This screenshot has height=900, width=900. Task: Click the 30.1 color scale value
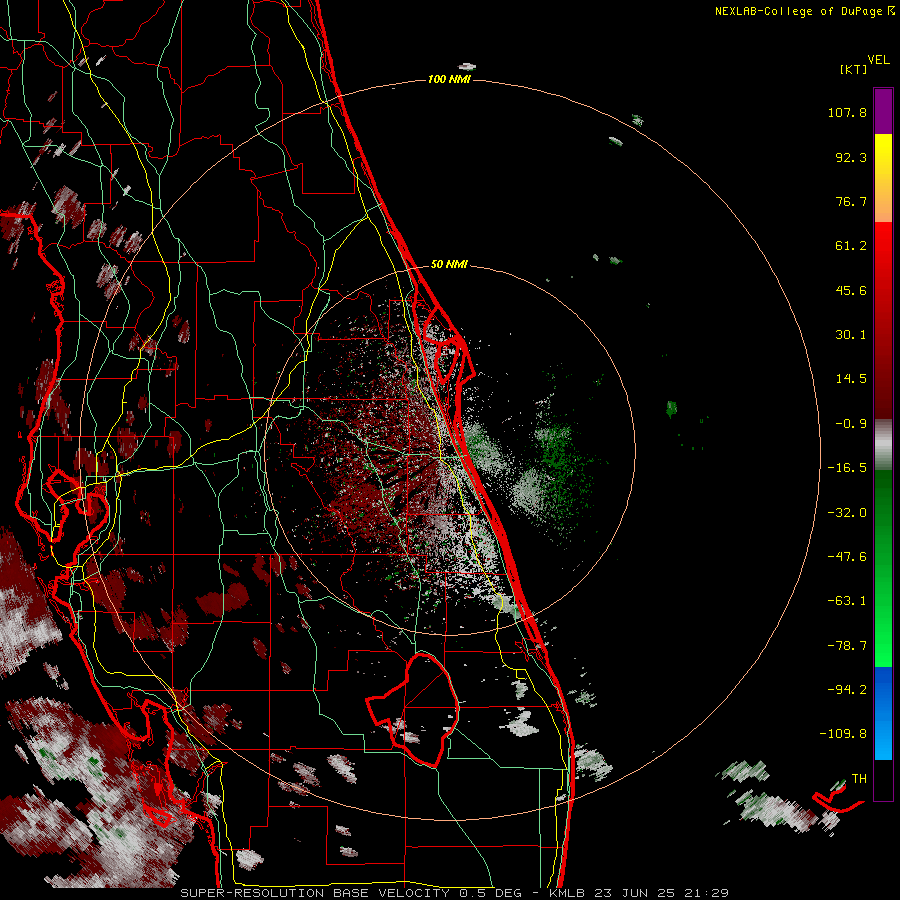(x=851, y=335)
